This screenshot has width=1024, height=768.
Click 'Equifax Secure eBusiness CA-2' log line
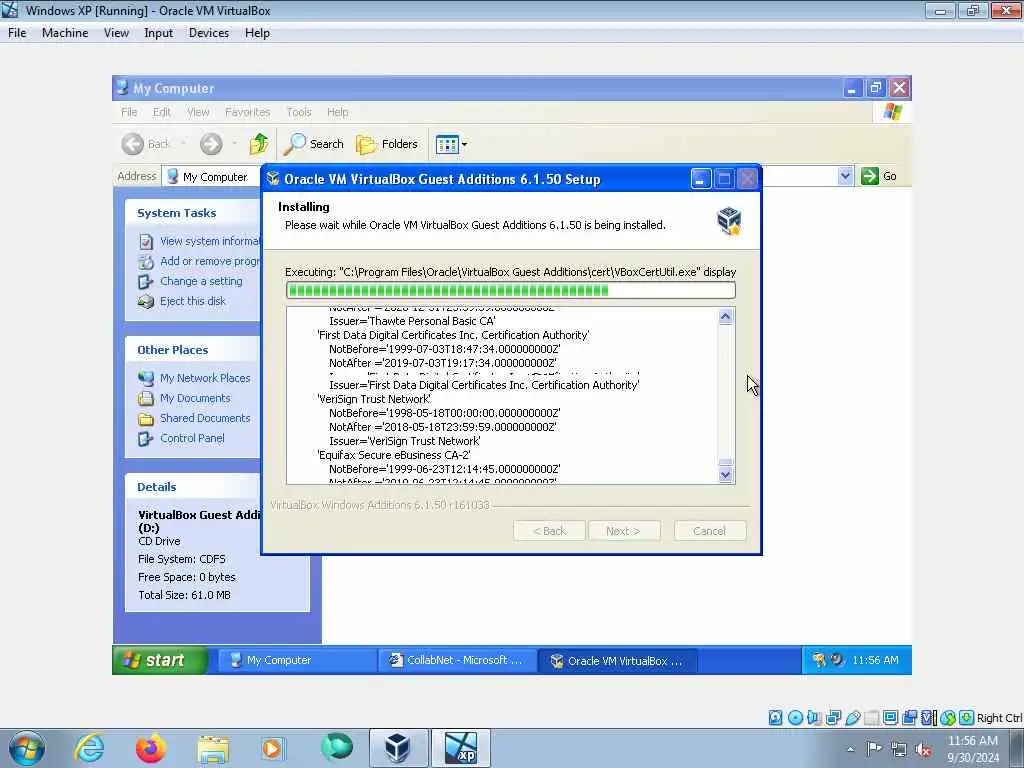[x=393, y=455]
